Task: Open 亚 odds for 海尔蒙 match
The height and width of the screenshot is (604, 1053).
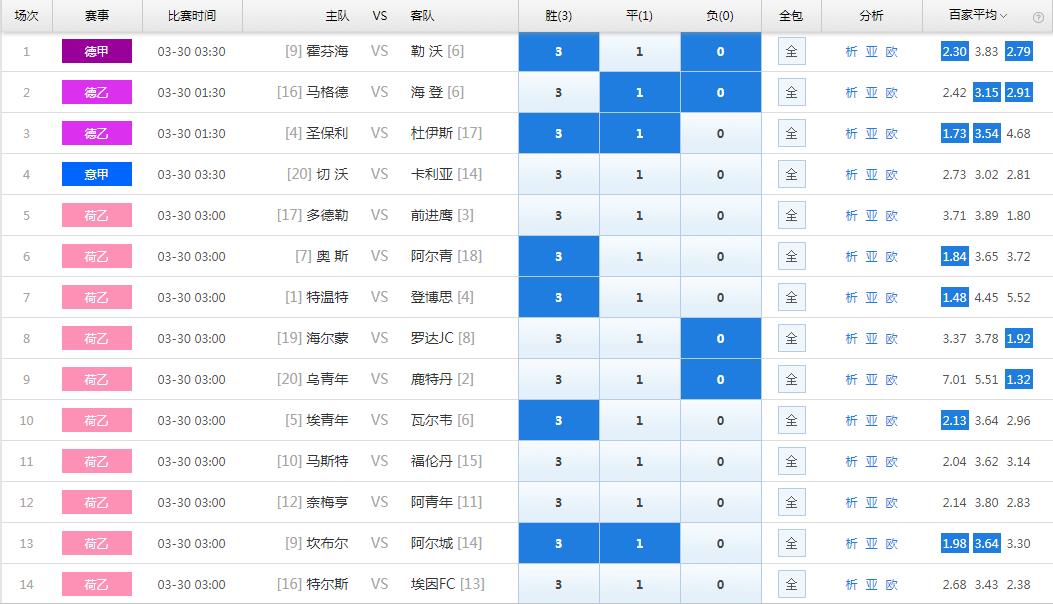Action: [872, 339]
